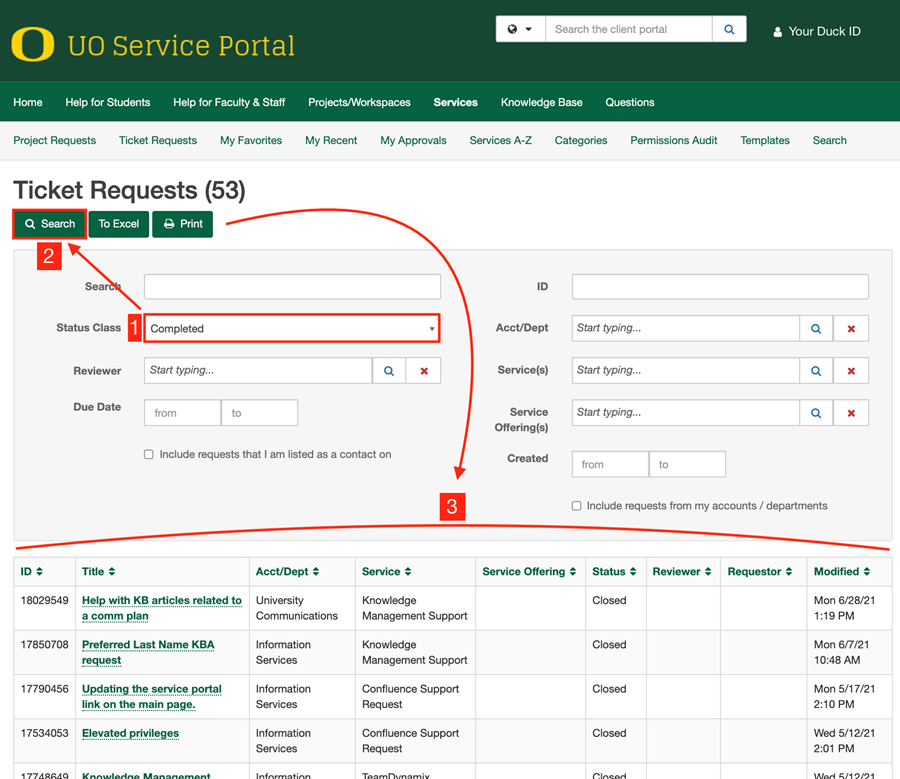Export tickets with To Excel button
This screenshot has width=900, height=779.
pyautogui.click(x=119, y=224)
